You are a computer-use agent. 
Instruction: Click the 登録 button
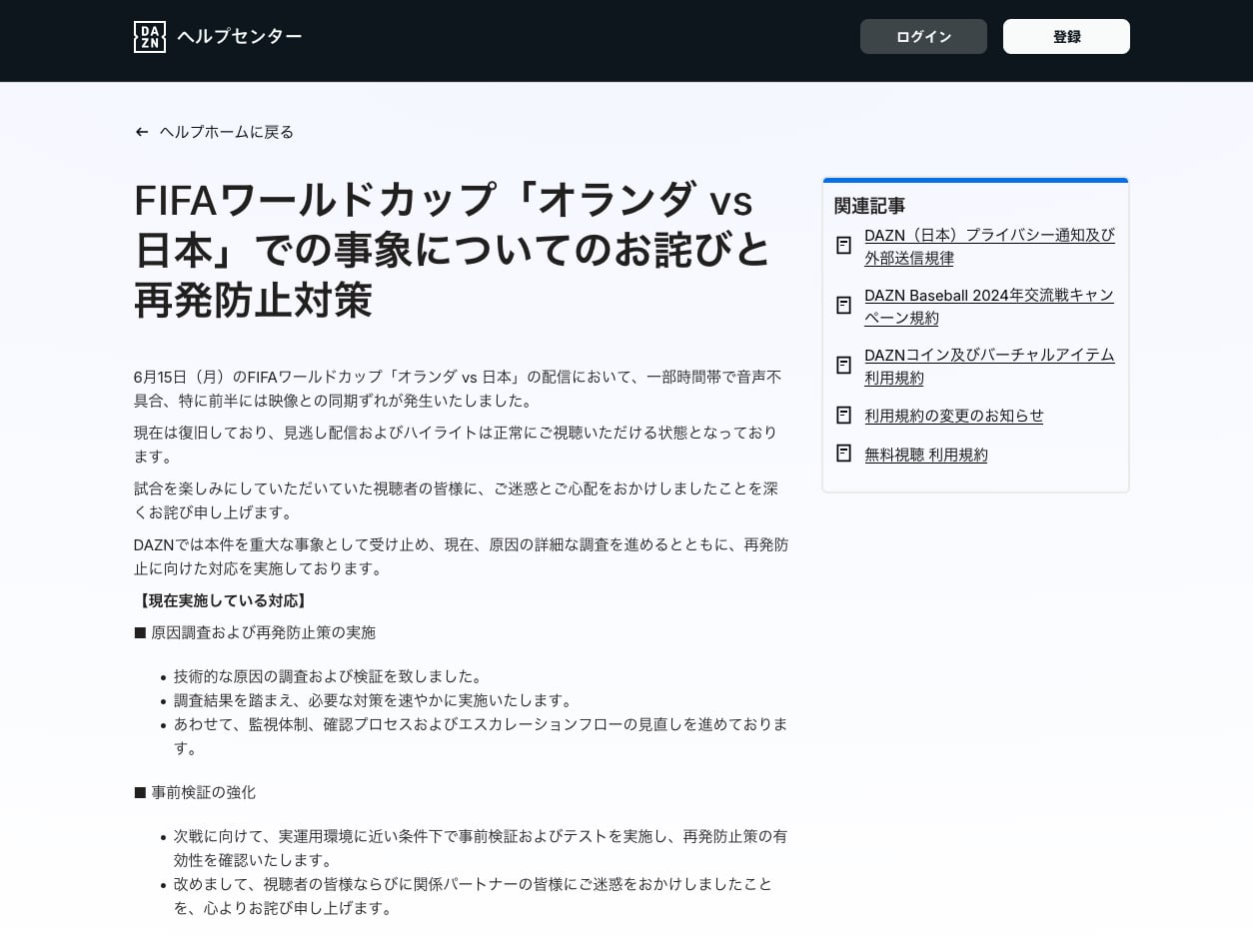pos(1066,37)
